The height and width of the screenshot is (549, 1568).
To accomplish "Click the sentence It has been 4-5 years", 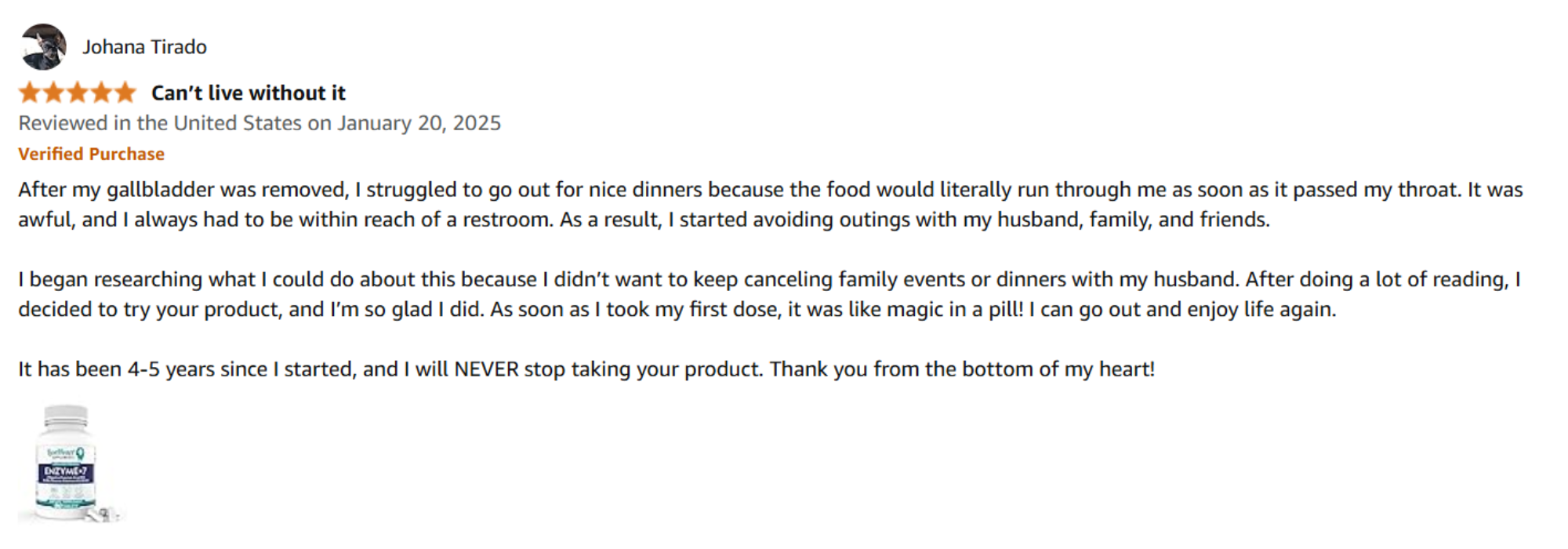I will point(586,369).
